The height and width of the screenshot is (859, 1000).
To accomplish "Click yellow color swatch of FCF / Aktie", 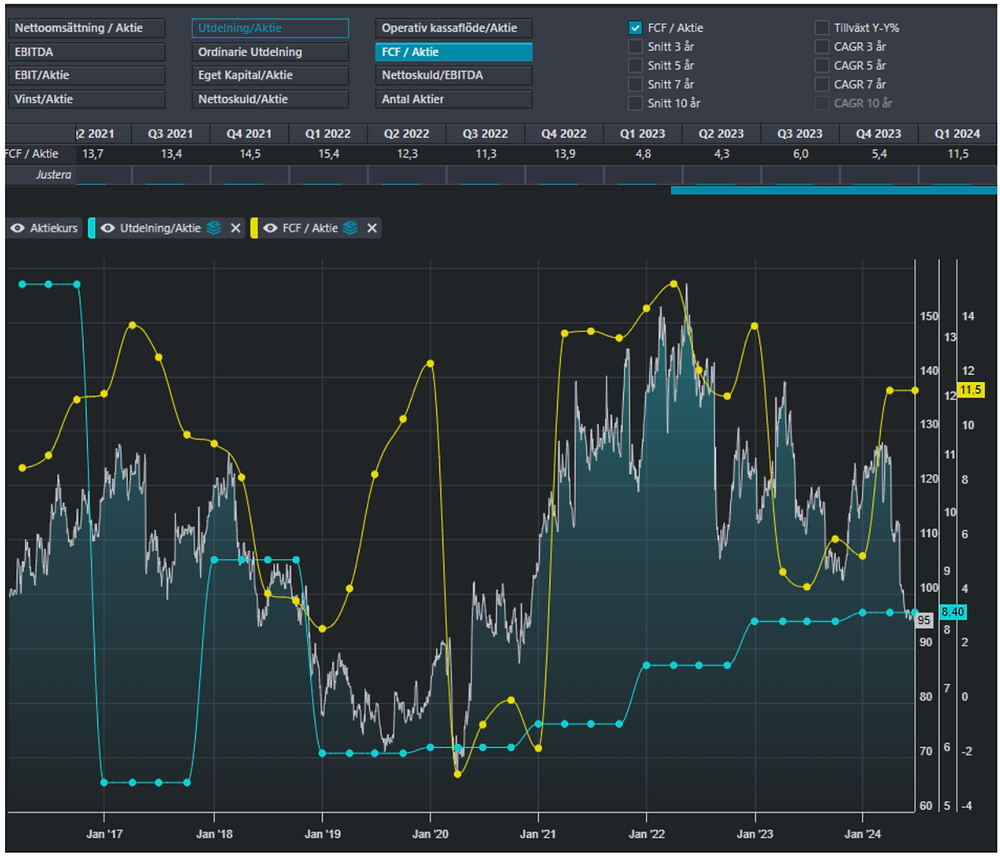I will pyautogui.click(x=254, y=228).
